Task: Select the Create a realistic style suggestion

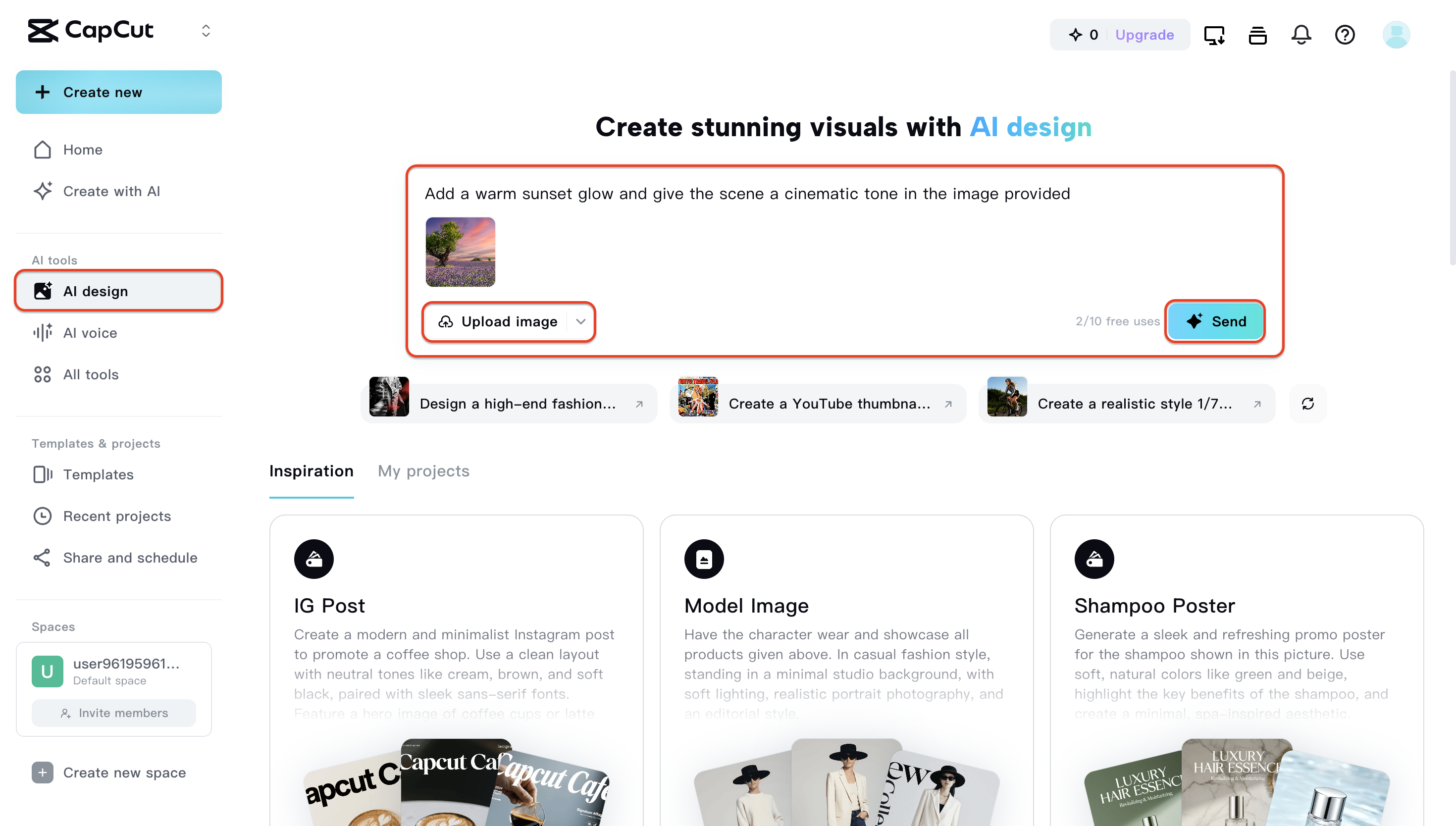Action: [1127, 404]
